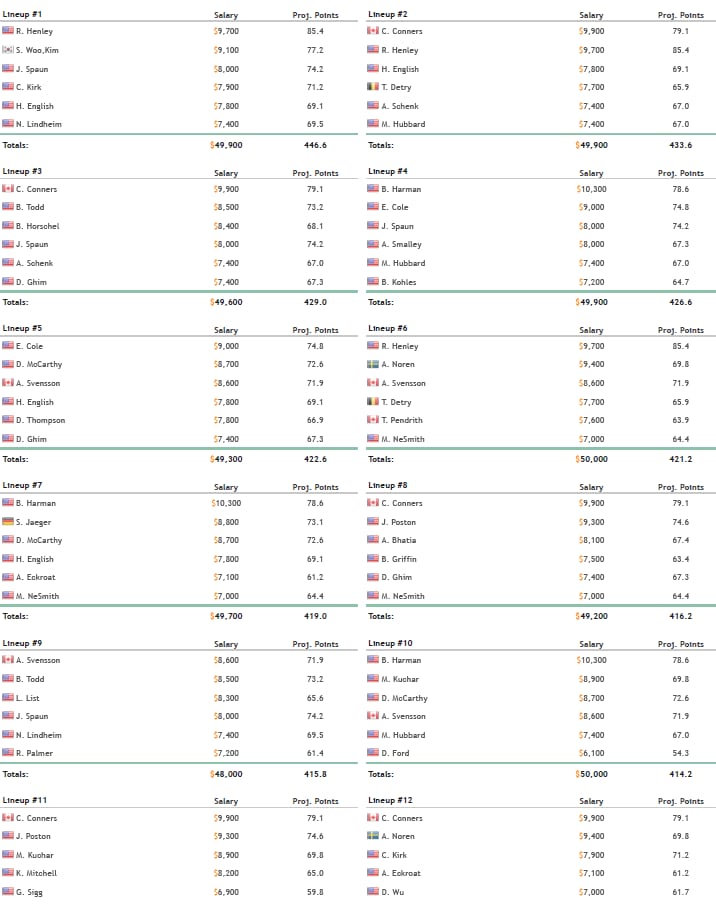Click the US flag beside G. Sigg

pyautogui.click(x=7, y=891)
